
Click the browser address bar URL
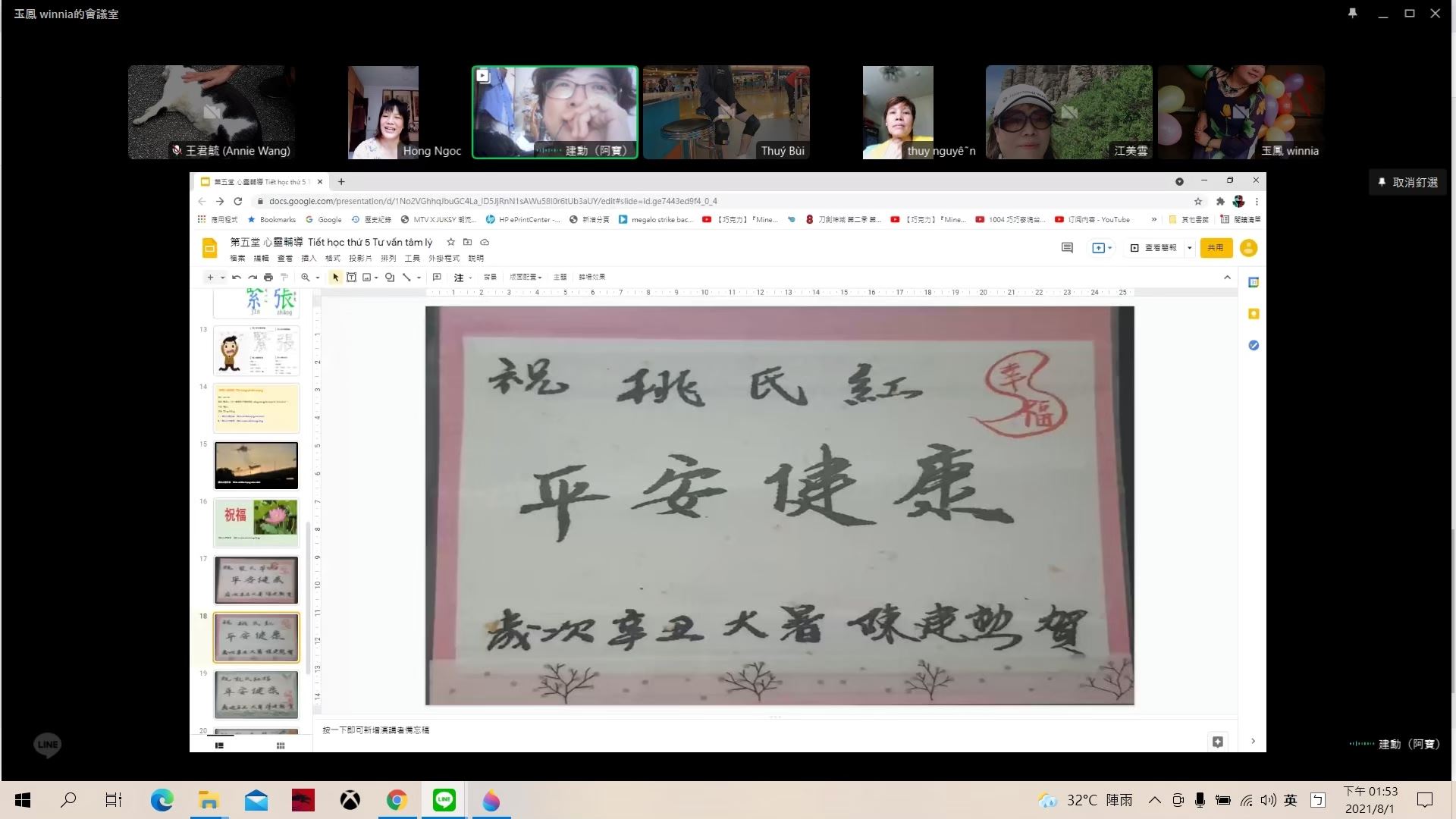(x=493, y=202)
